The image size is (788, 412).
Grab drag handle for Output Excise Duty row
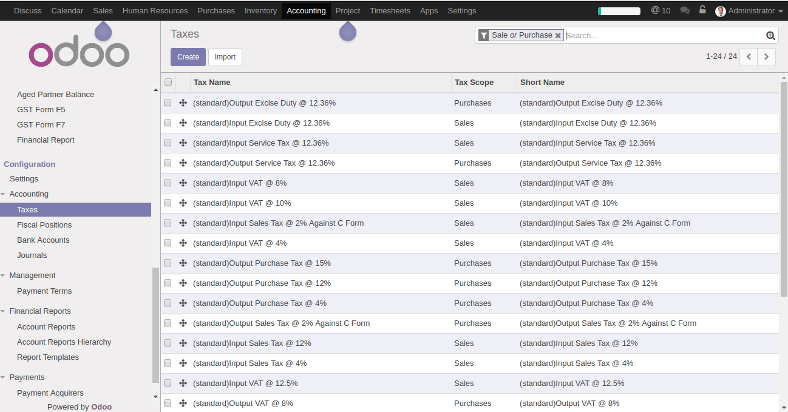coord(183,102)
